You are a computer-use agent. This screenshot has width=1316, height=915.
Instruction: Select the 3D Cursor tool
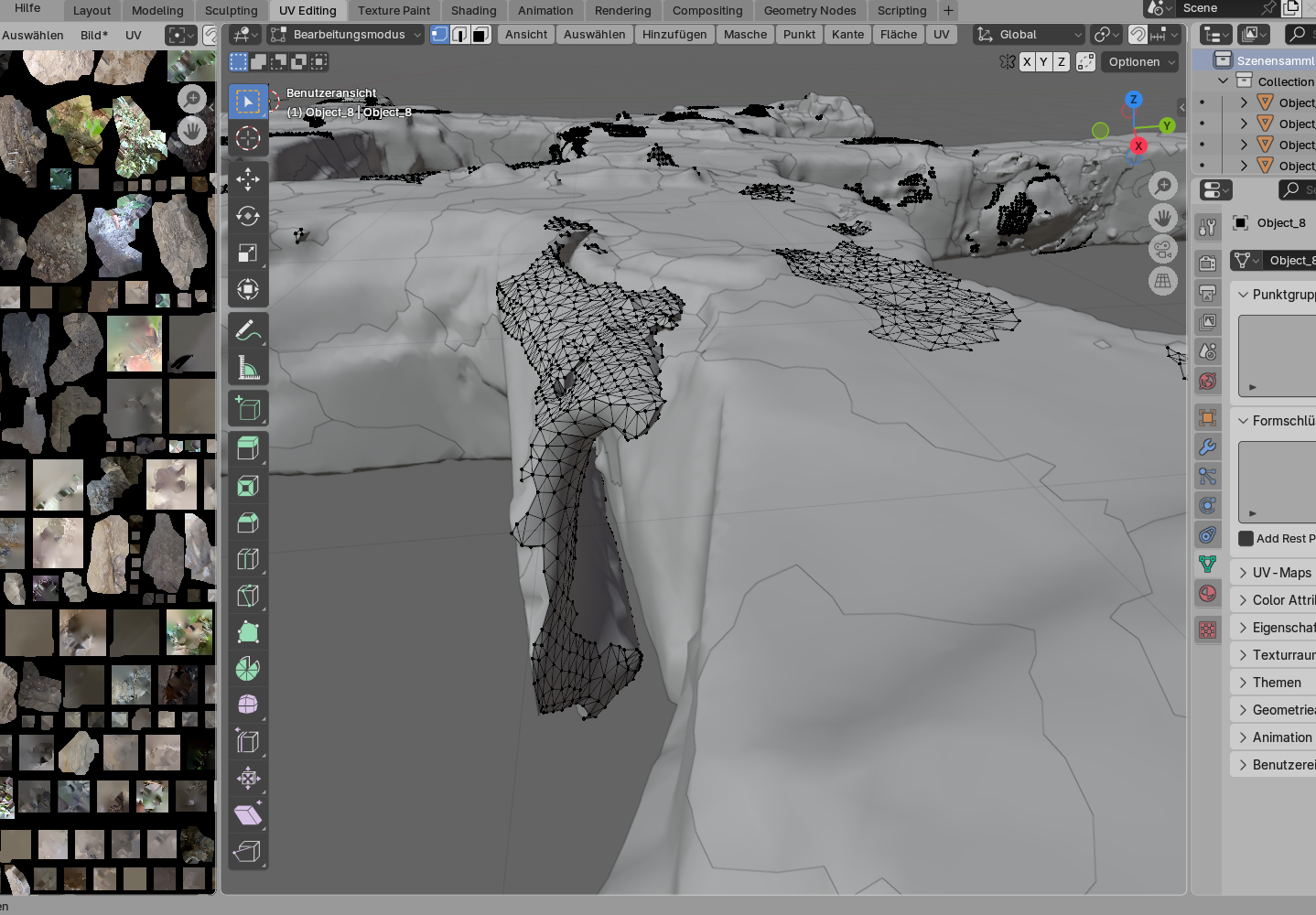pos(248,138)
